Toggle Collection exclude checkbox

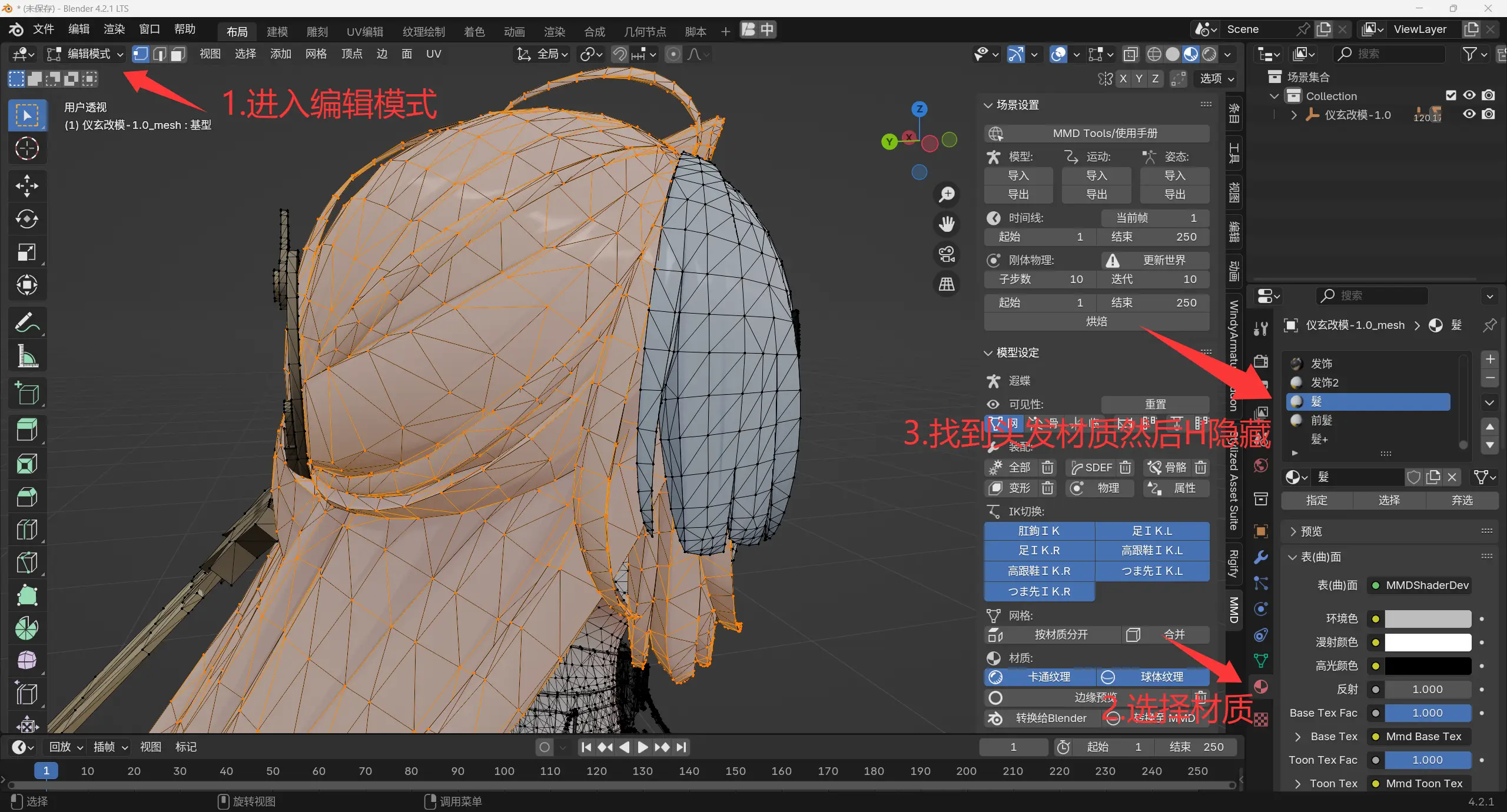click(x=1450, y=95)
